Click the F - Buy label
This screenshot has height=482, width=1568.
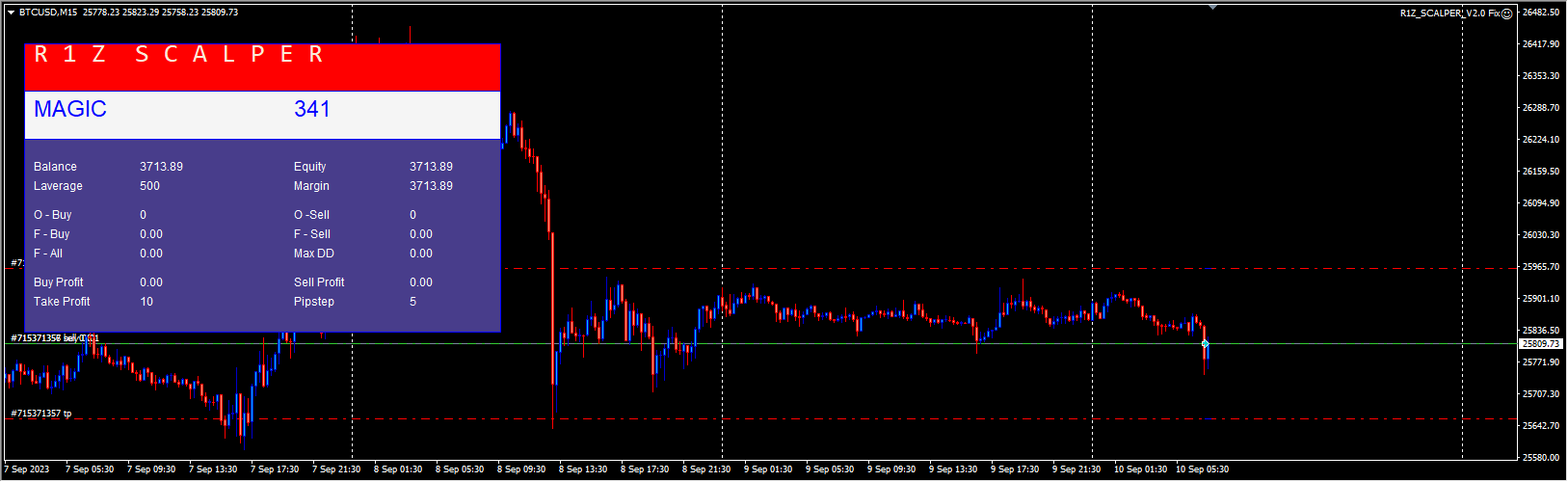tap(52, 234)
